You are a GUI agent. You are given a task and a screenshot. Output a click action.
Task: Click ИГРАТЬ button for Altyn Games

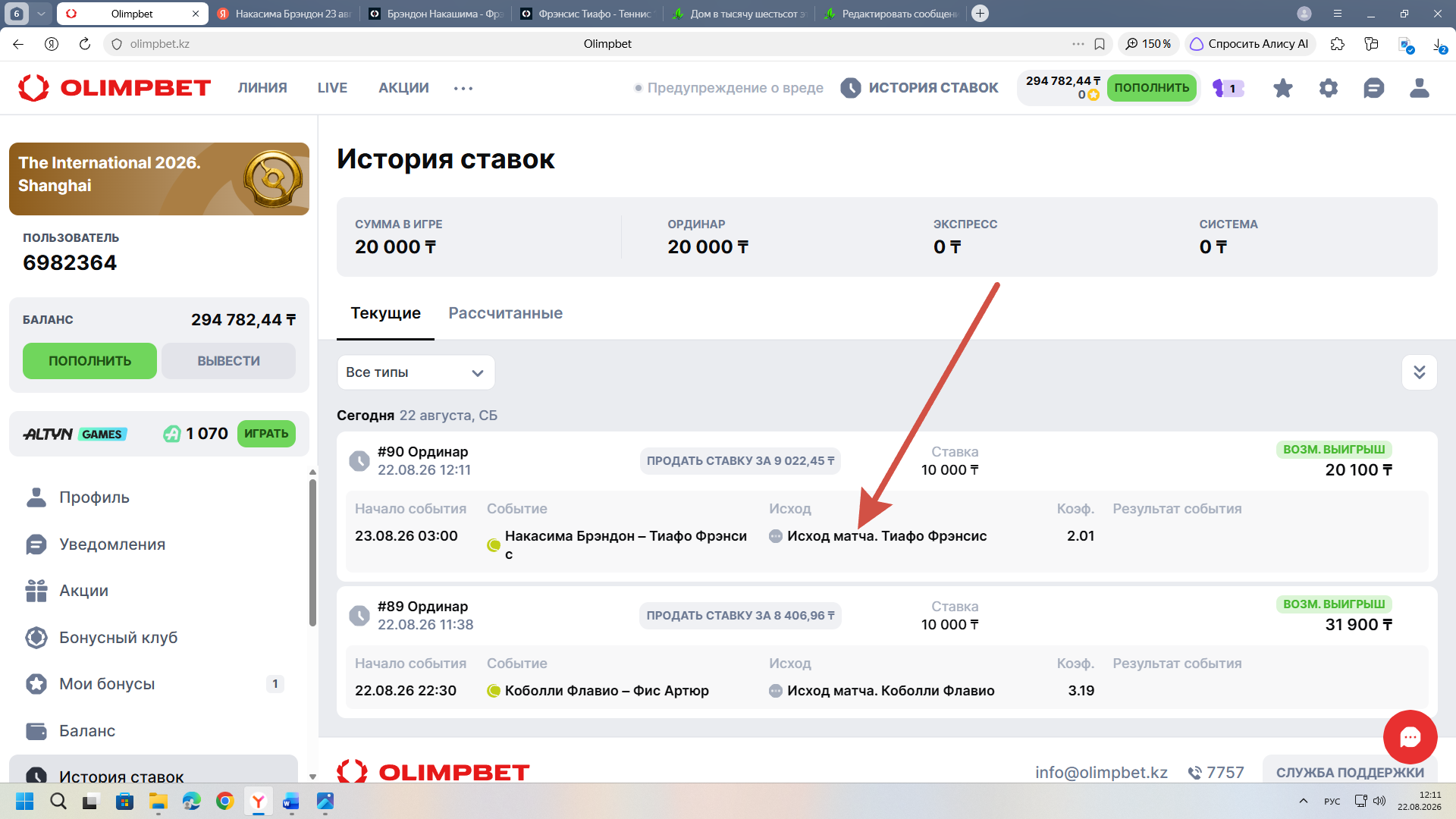tap(266, 434)
